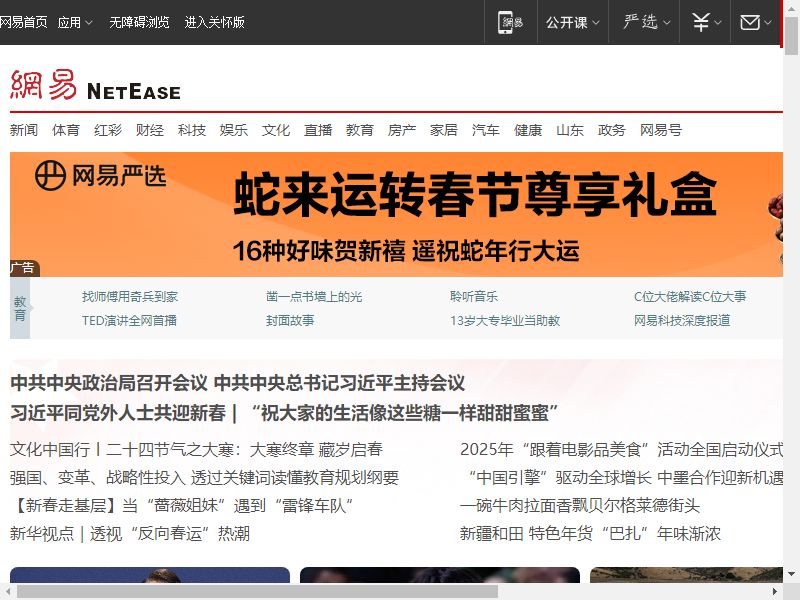Open the 汽车 channel
The height and width of the screenshot is (600, 800).
[x=485, y=130]
